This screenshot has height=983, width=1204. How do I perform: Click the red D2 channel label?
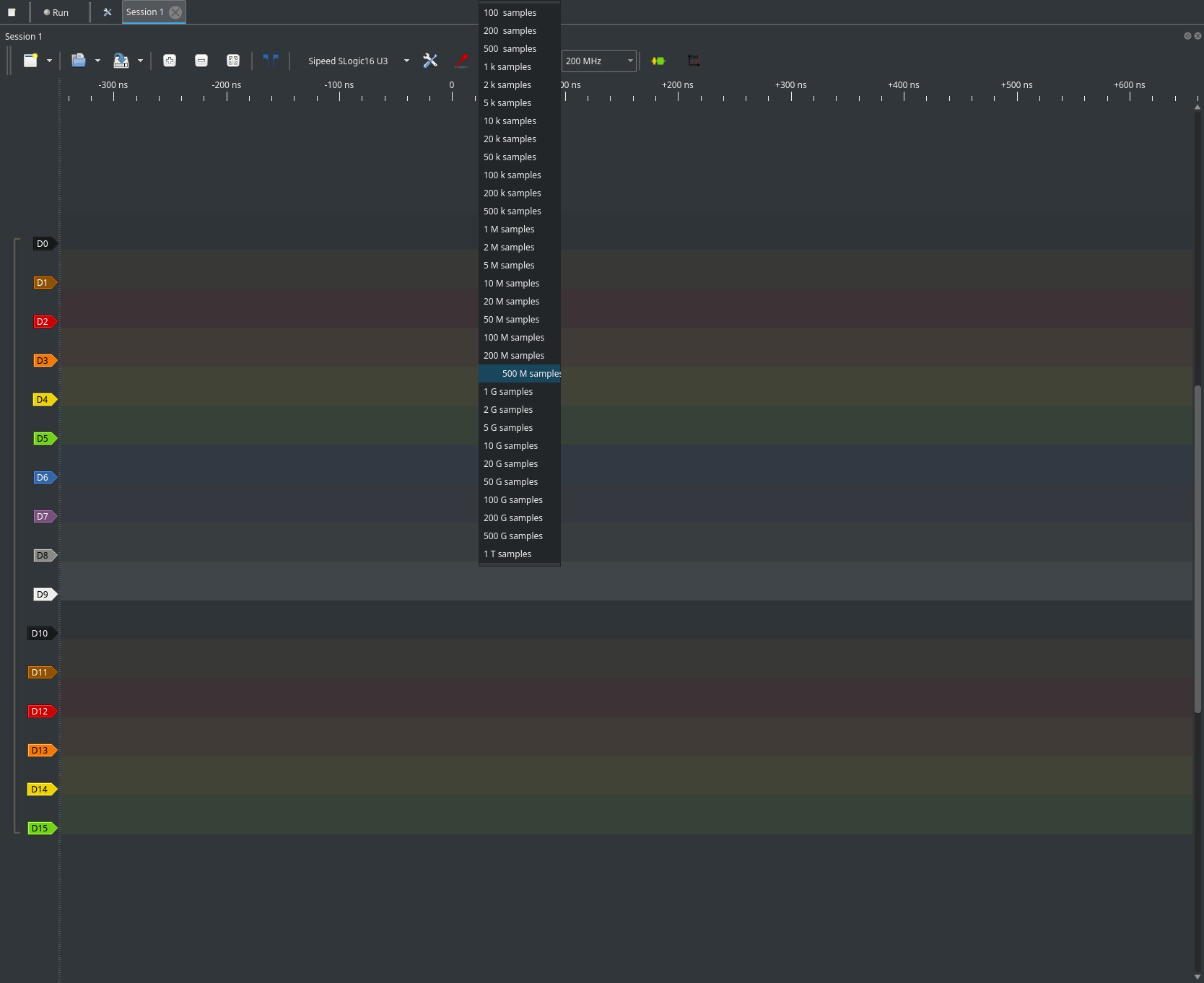43,322
